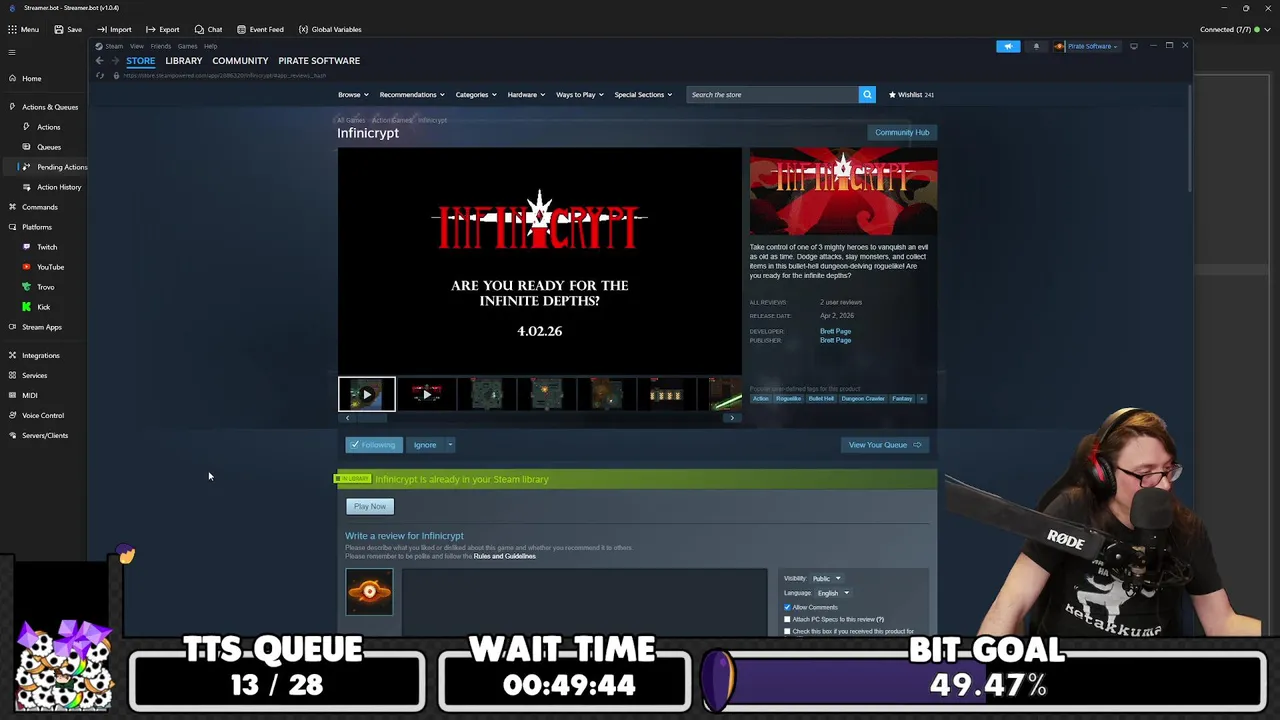Open the Community Hub button
The width and height of the screenshot is (1280, 720).
click(902, 132)
